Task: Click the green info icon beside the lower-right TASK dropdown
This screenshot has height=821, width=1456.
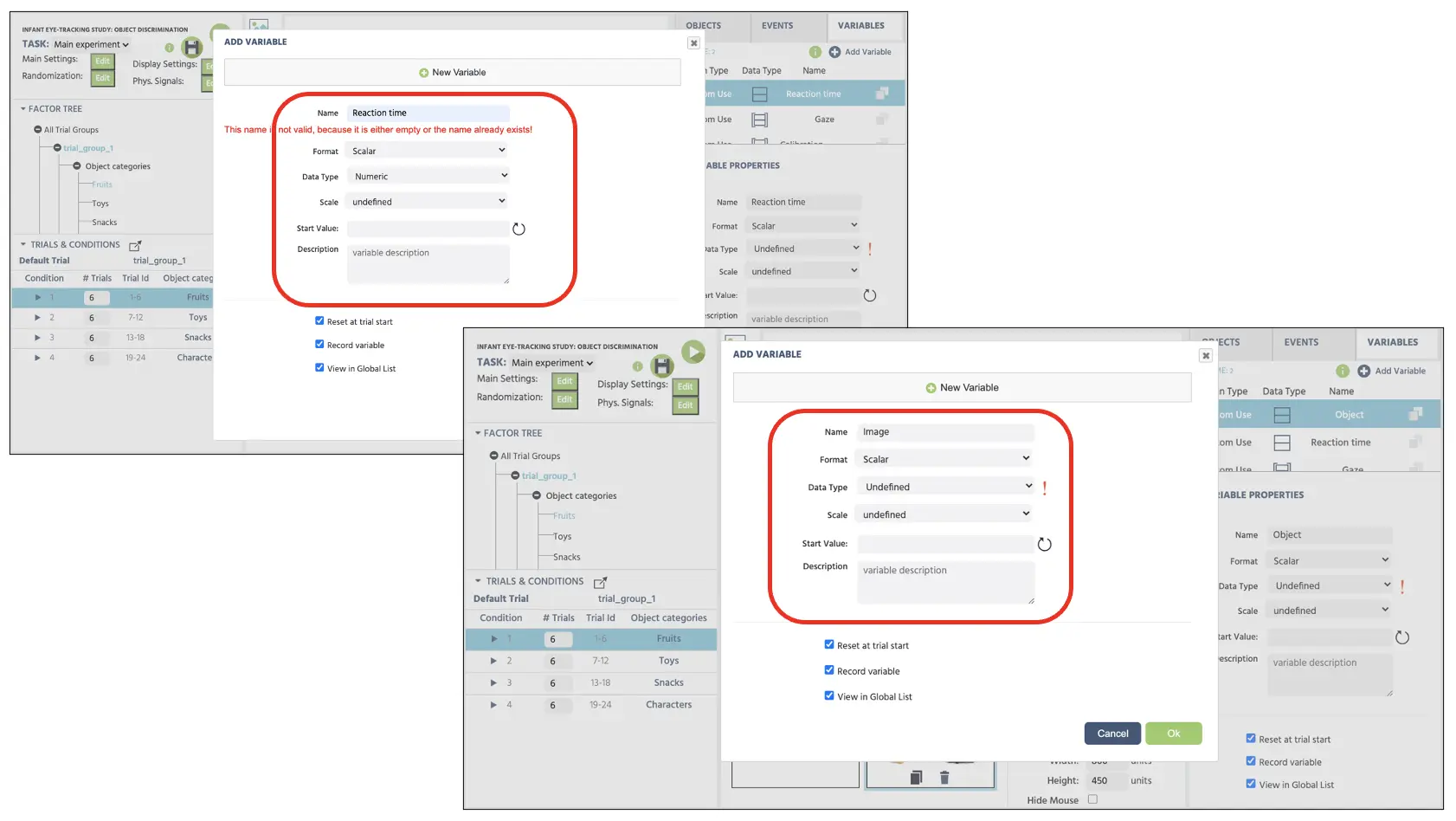Action: (x=637, y=366)
